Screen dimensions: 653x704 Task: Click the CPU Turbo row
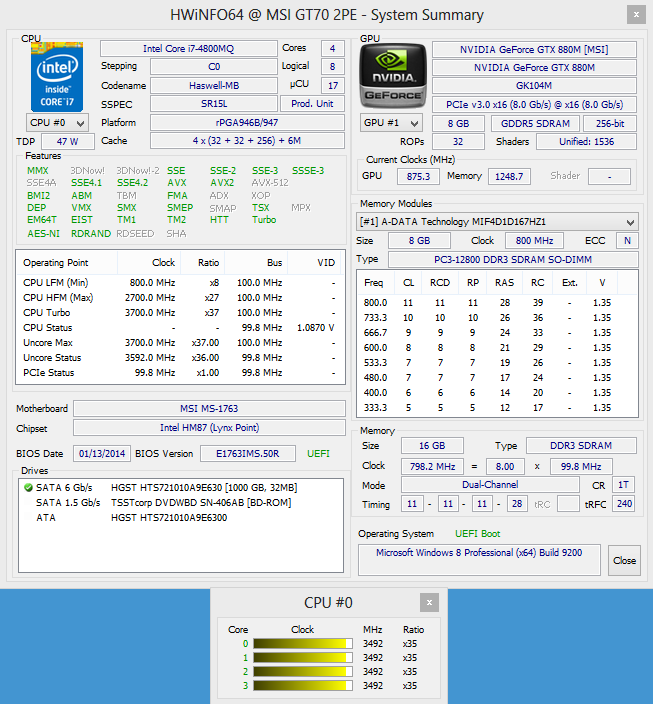pyautogui.click(x=180, y=312)
